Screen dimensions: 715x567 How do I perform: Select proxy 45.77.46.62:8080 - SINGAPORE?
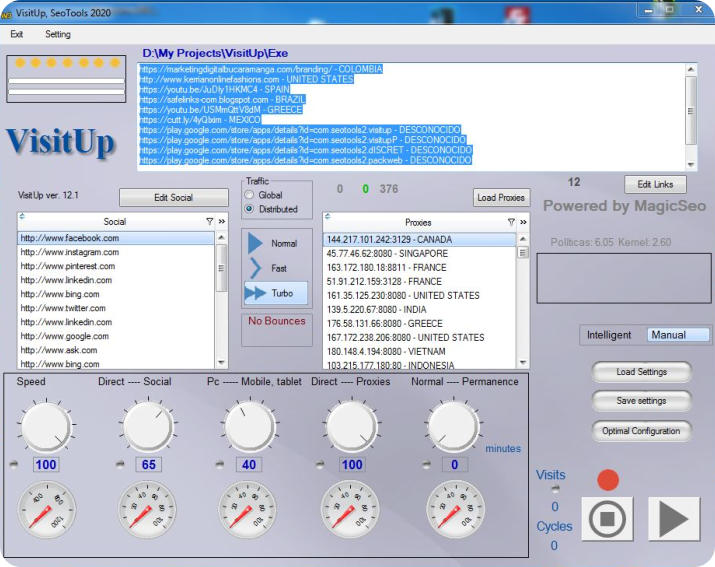click(420, 254)
